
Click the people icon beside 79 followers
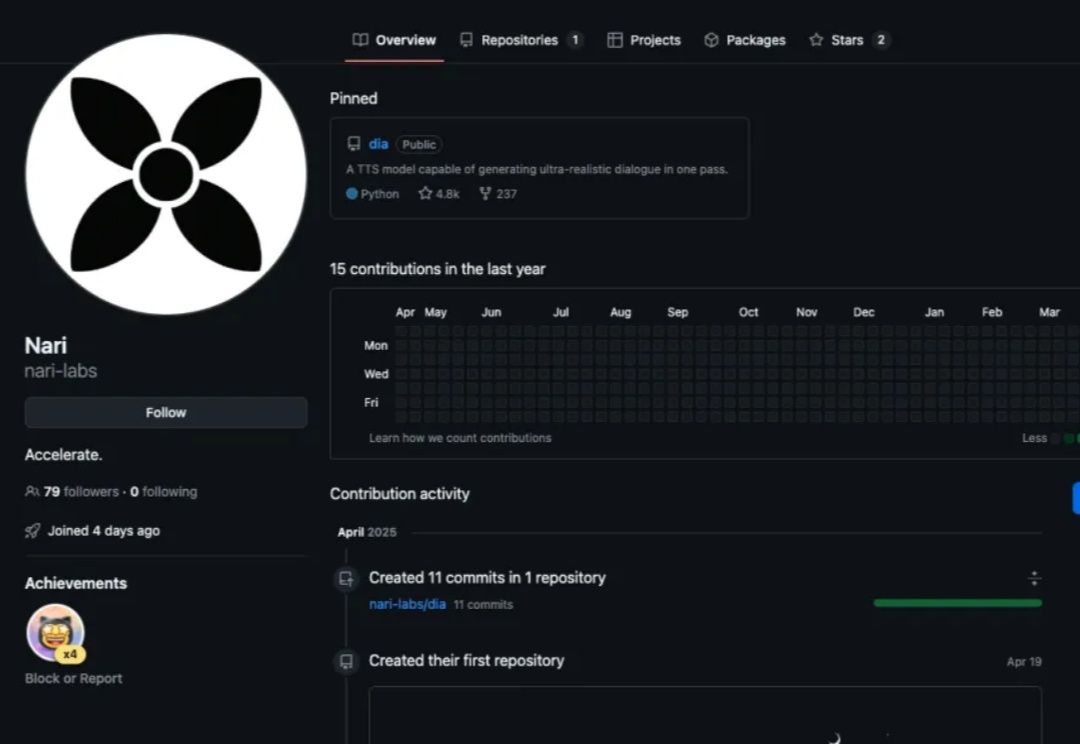coord(32,492)
